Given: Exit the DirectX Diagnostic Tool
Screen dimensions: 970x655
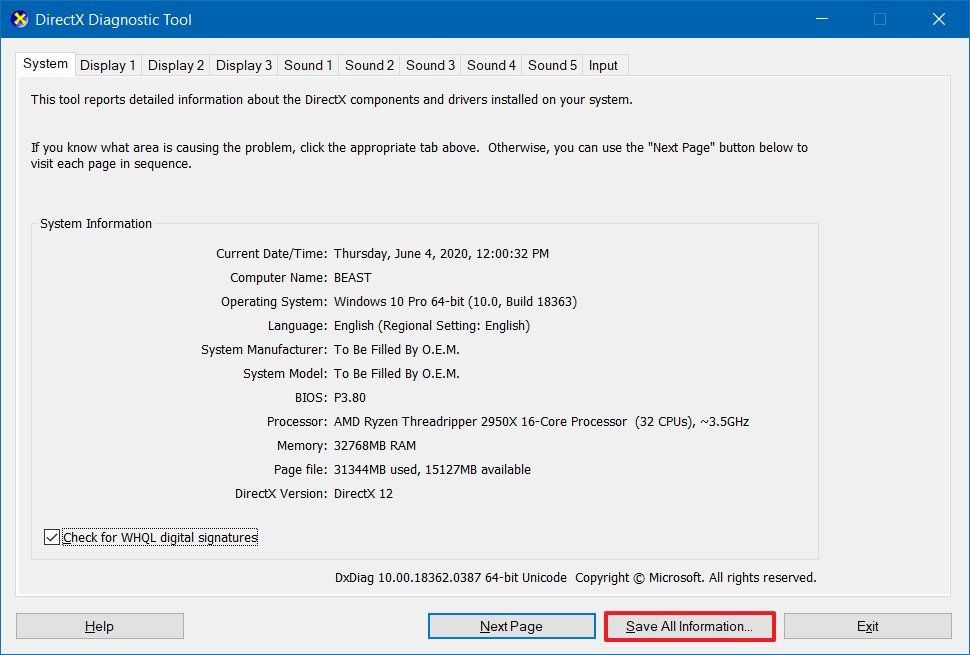Looking at the screenshot, I should [868, 626].
